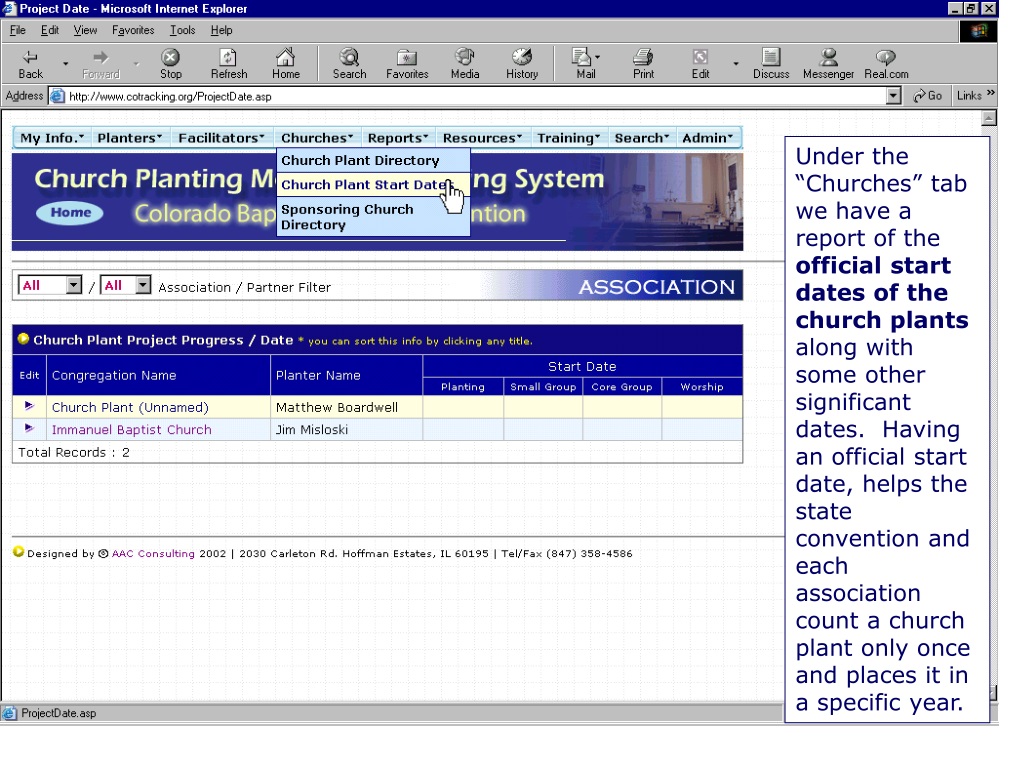This screenshot has height=768, width=1024.
Task: Click the Back toolbar button
Action: coord(30,64)
